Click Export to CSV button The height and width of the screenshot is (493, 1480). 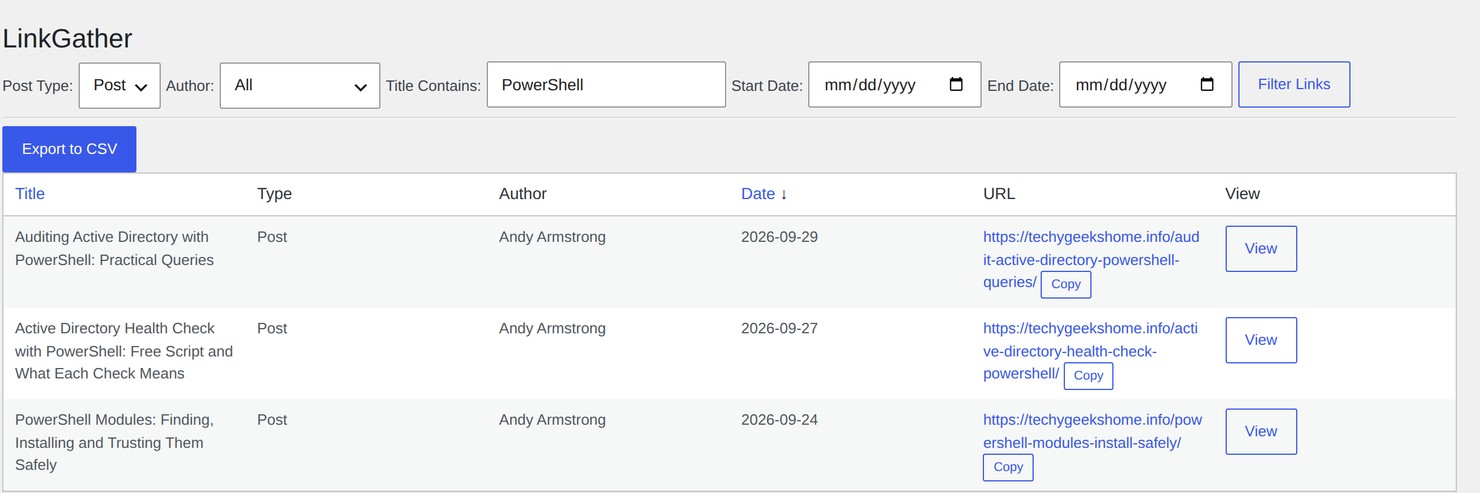tap(69, 149)
